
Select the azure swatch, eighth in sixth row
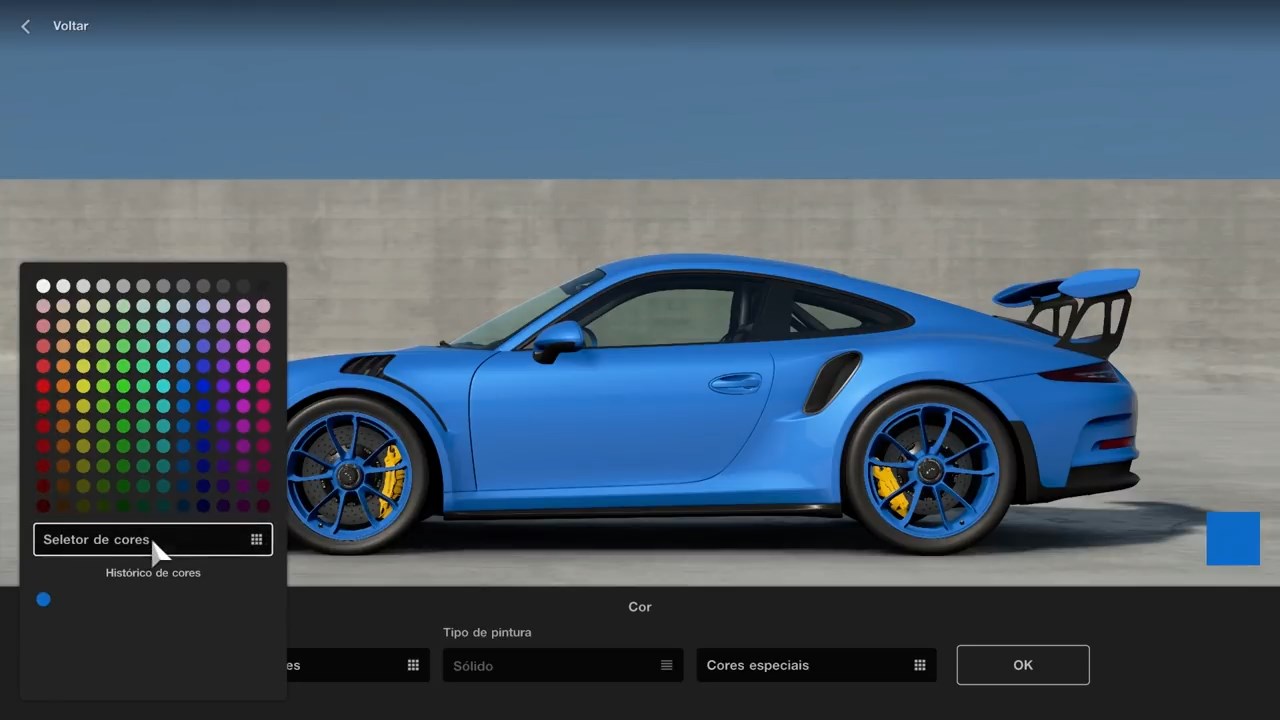[x=183, y=386]
